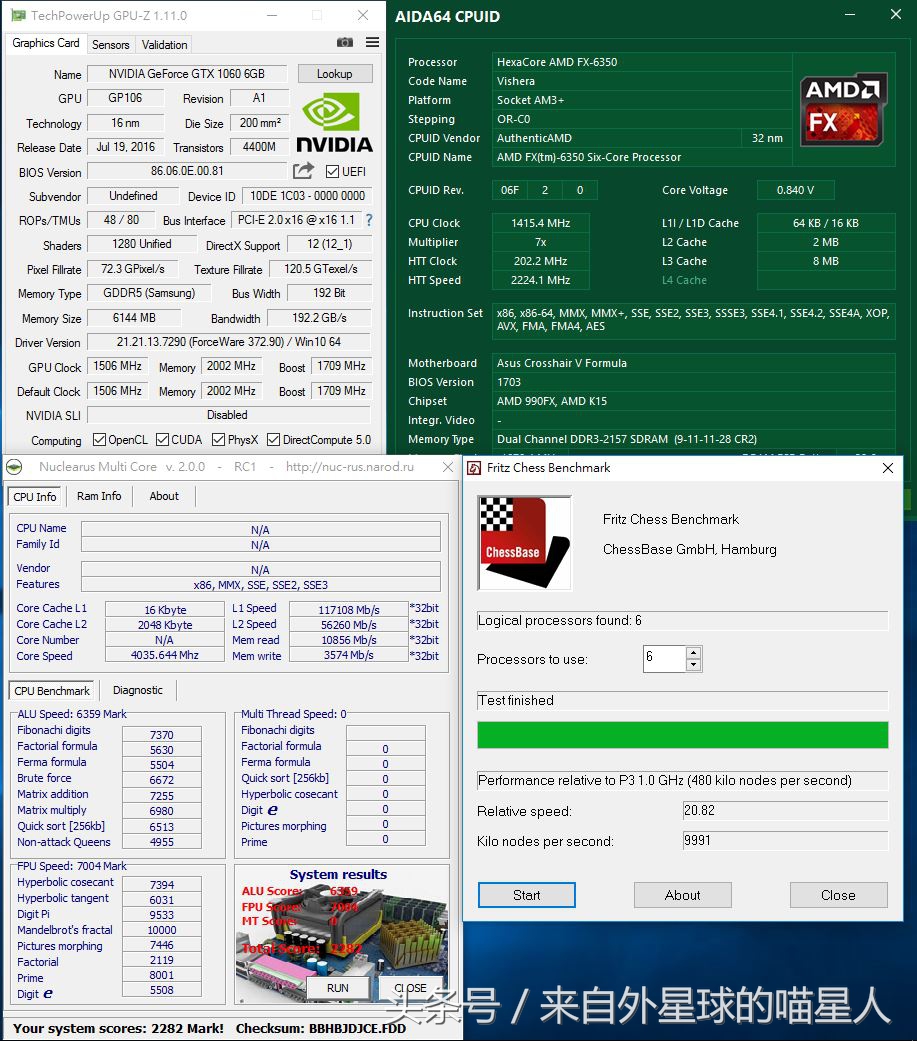Toggle the UEFI checkbox
The image size is (917, 1041).
tap(331, 171)
